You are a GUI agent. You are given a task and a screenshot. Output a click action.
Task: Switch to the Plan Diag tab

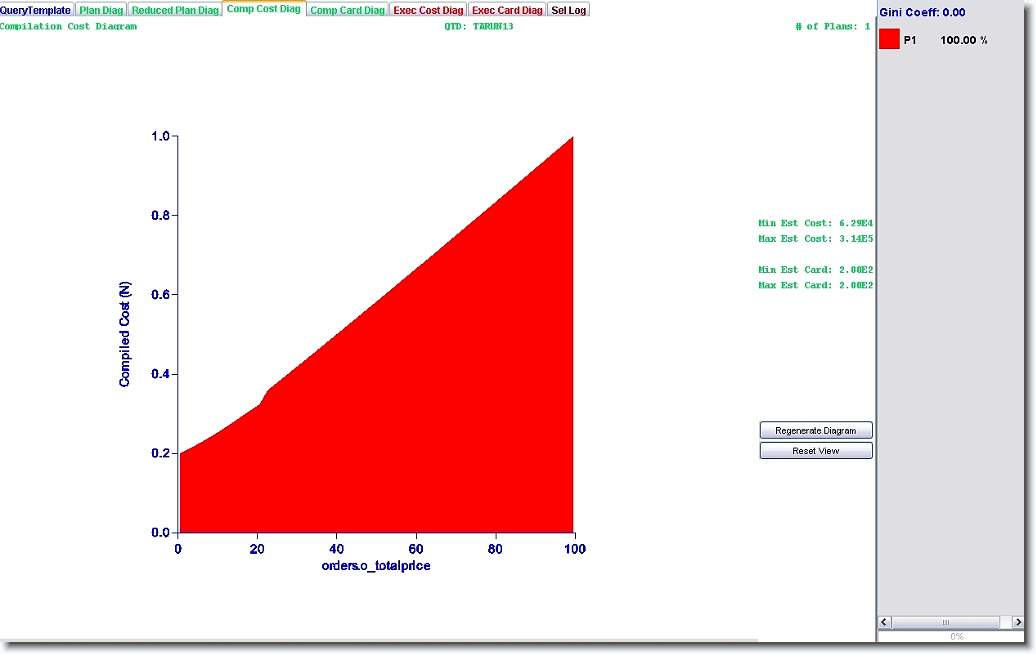pyautogui.click(x=101, y=10)
